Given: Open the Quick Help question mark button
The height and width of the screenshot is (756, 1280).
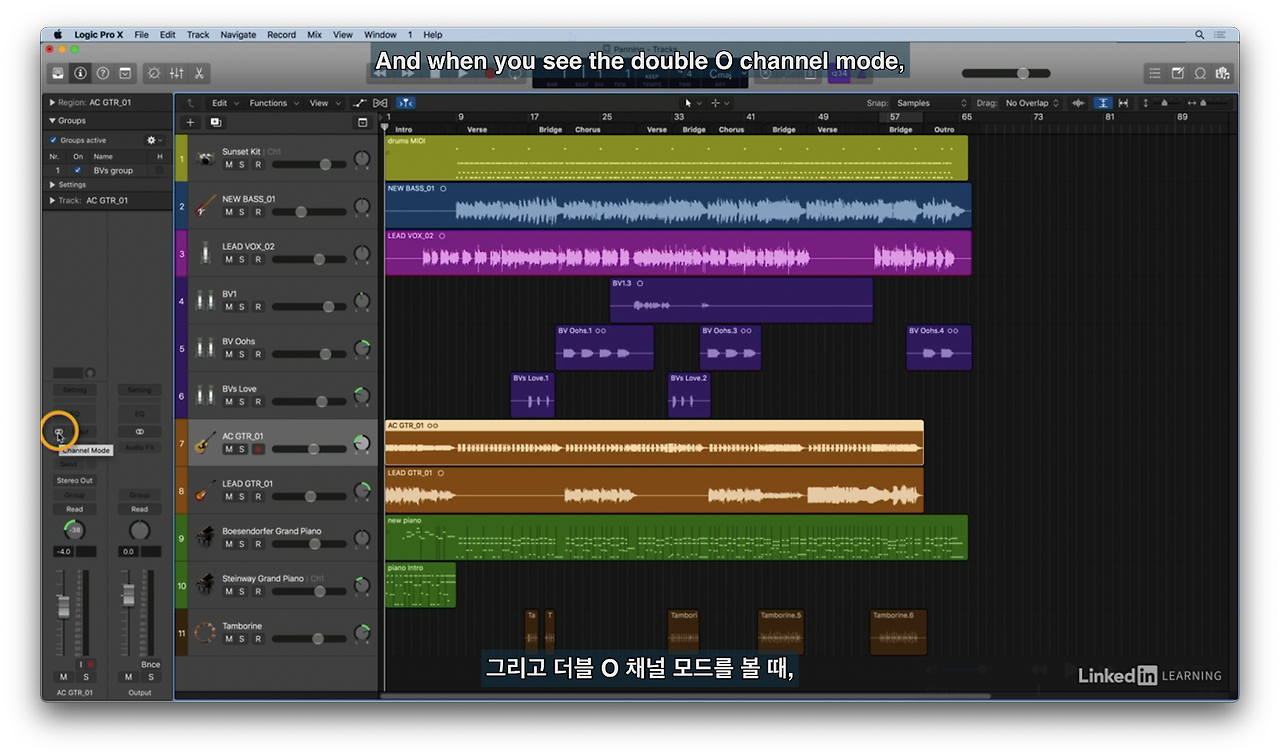Looking at the screenshot, I should click(102, 73).
